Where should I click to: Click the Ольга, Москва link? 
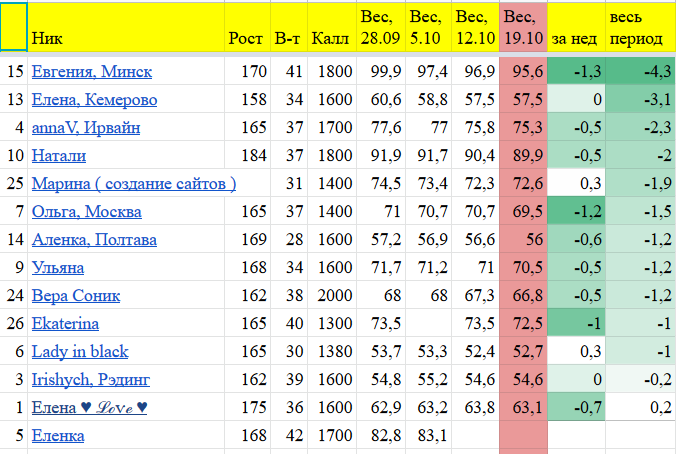(x=86, y=212)
